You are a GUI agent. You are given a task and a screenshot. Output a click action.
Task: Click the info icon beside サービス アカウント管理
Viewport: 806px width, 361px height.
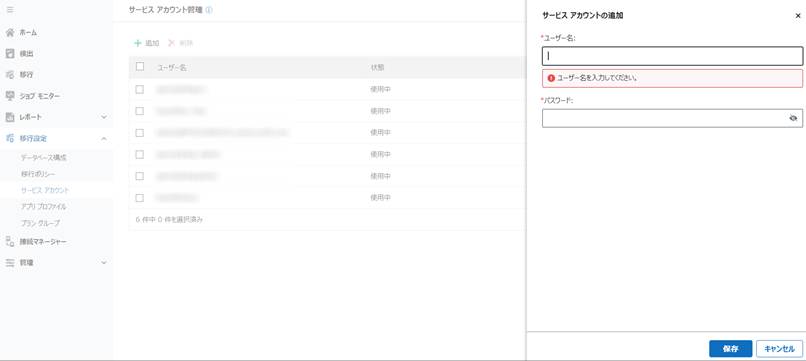209,10
